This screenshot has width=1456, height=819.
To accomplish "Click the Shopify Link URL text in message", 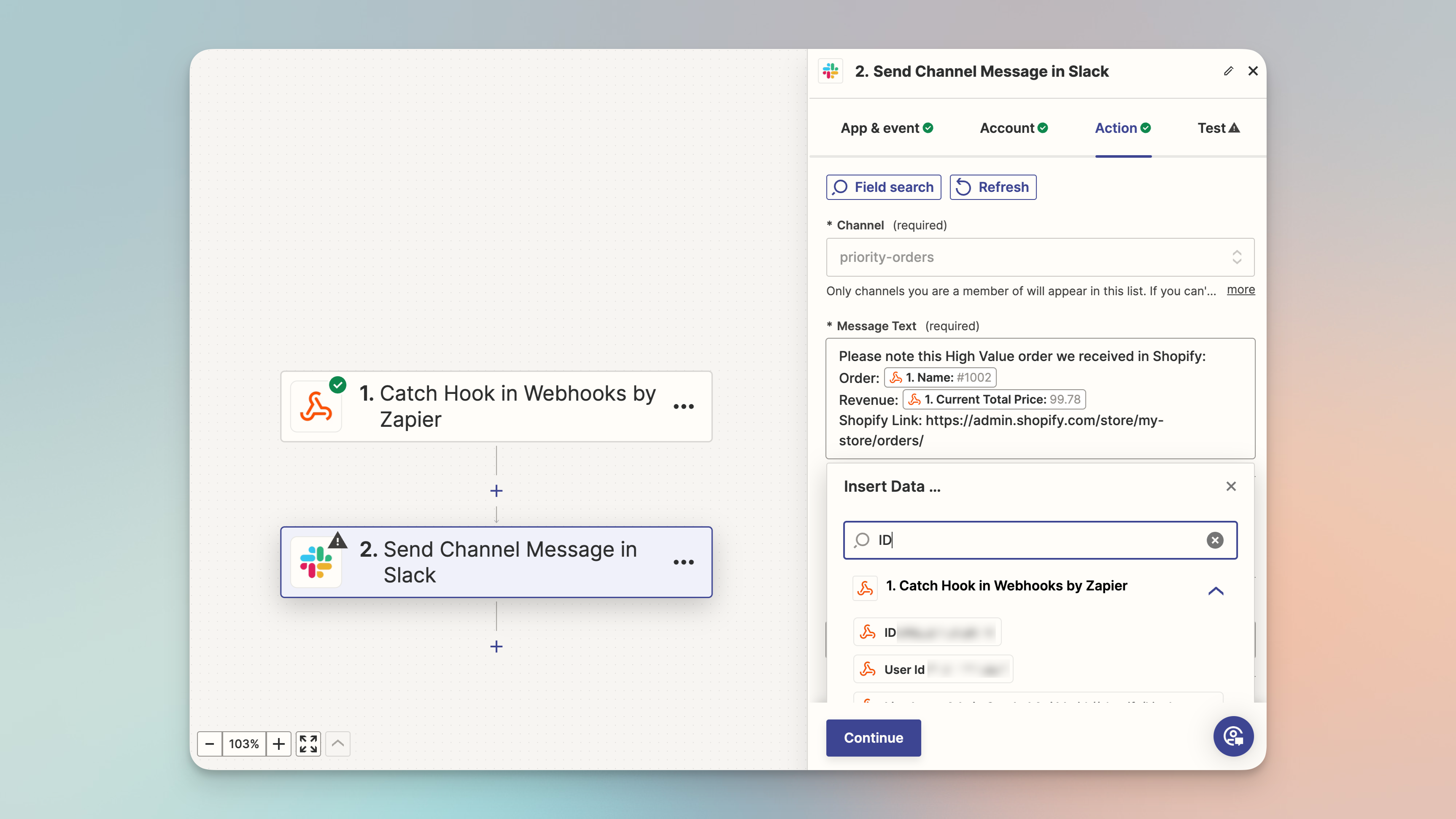I will 1001,431.
